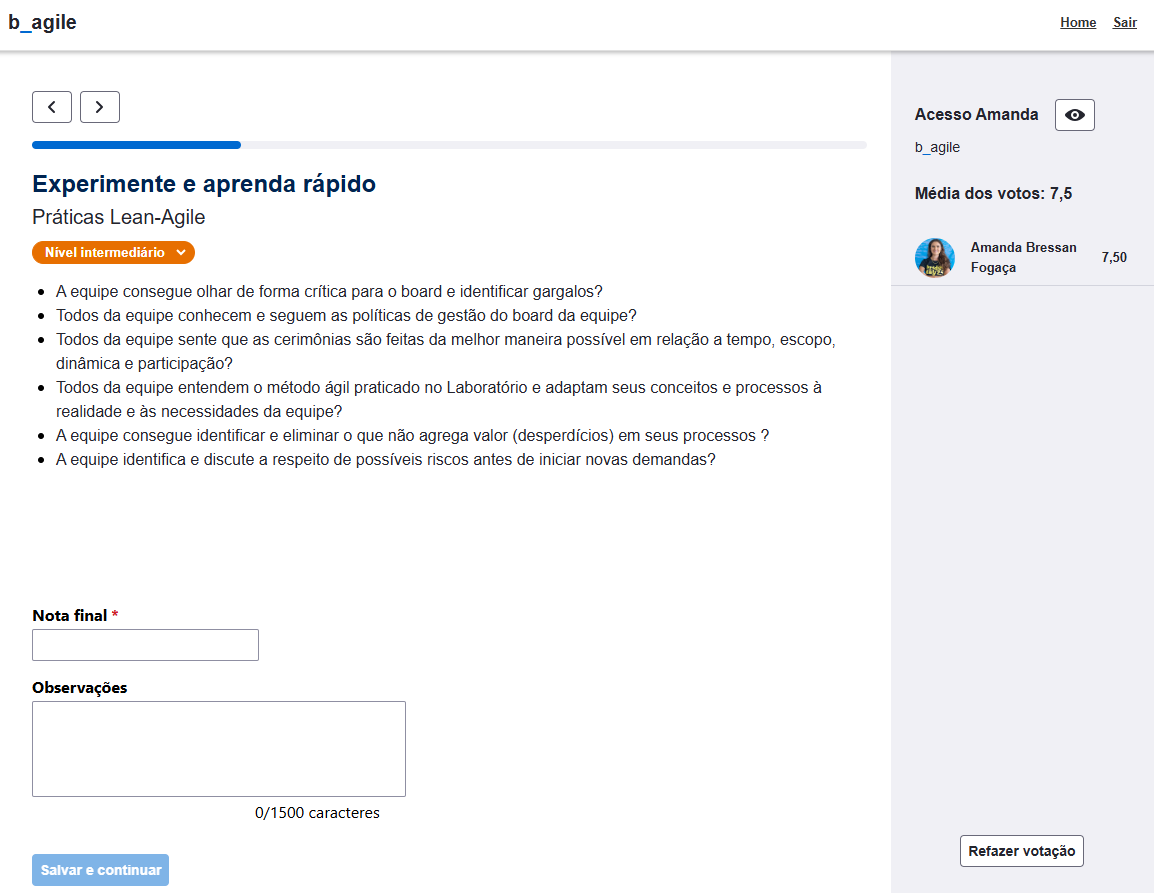Viewport: 1154px width, 893px height.
Task: Advance to next question with right arrow
Action: pyautogui.click(x=100, y=107)
